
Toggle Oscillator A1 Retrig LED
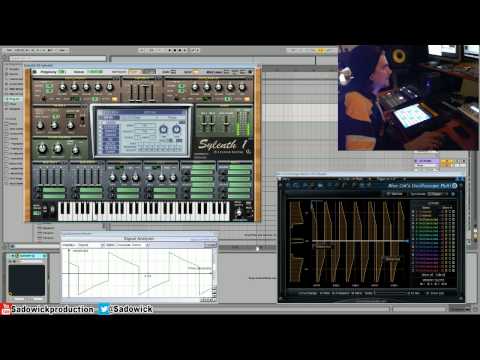pos(114,99)
